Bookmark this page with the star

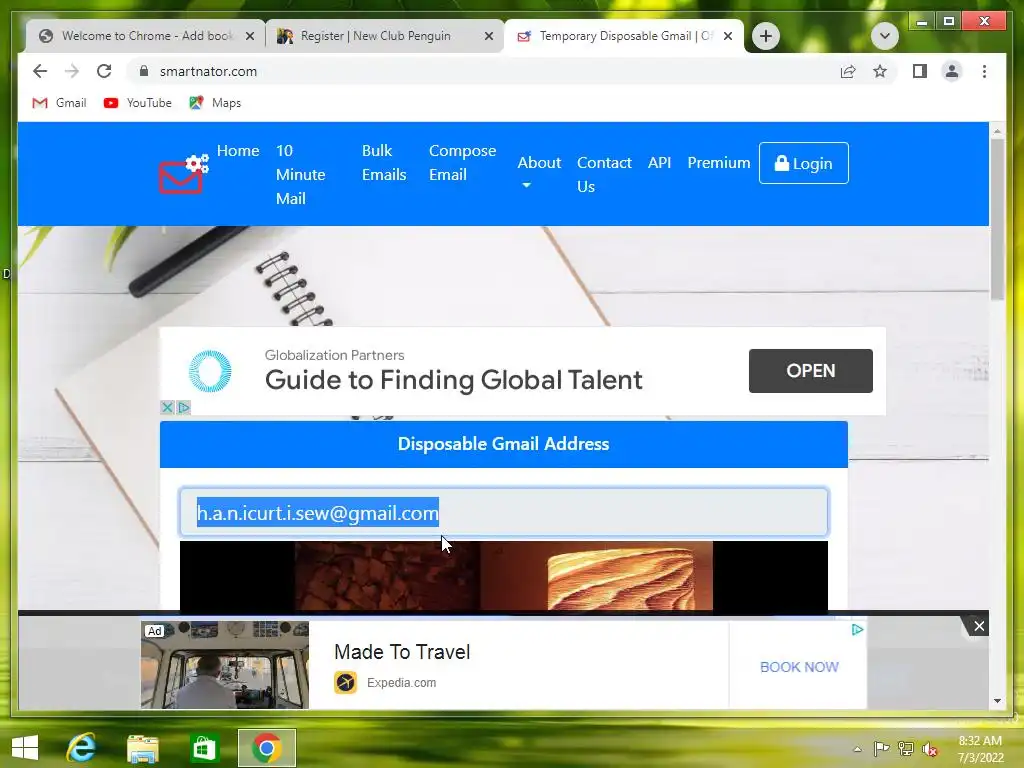(x=880, y=71)
